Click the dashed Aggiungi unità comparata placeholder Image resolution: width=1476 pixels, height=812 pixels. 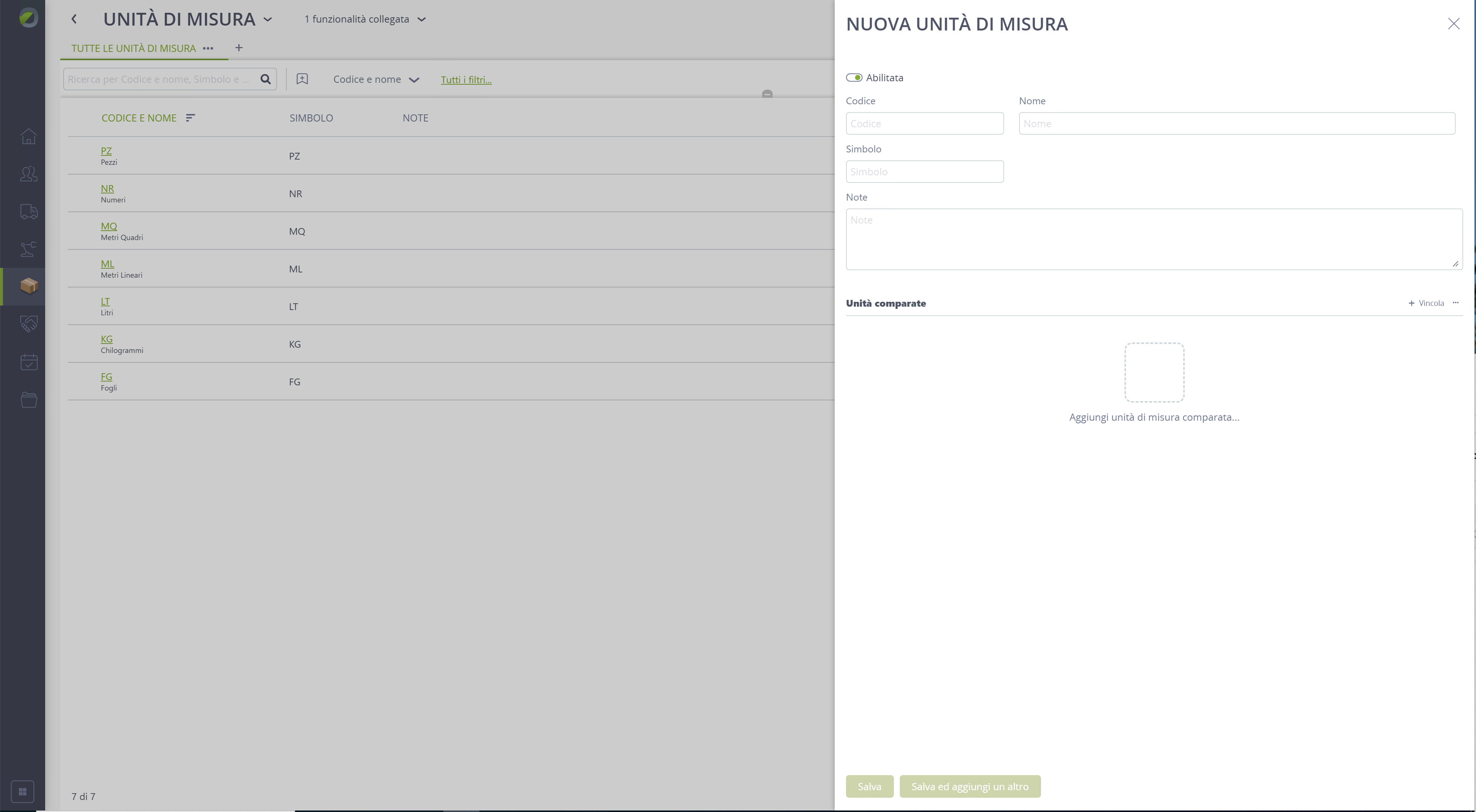click(x=1154, y=373)
